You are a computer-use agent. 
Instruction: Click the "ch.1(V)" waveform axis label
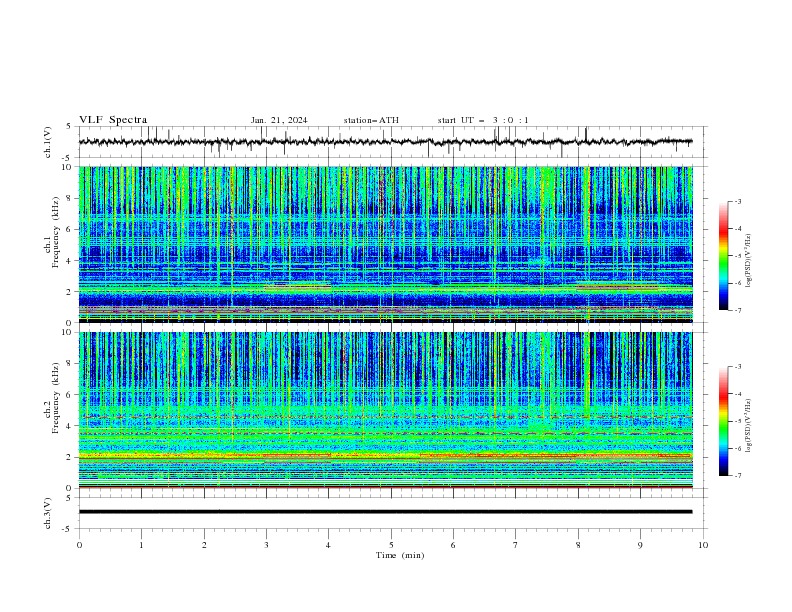pyautogui.click(x=47, y=142)
